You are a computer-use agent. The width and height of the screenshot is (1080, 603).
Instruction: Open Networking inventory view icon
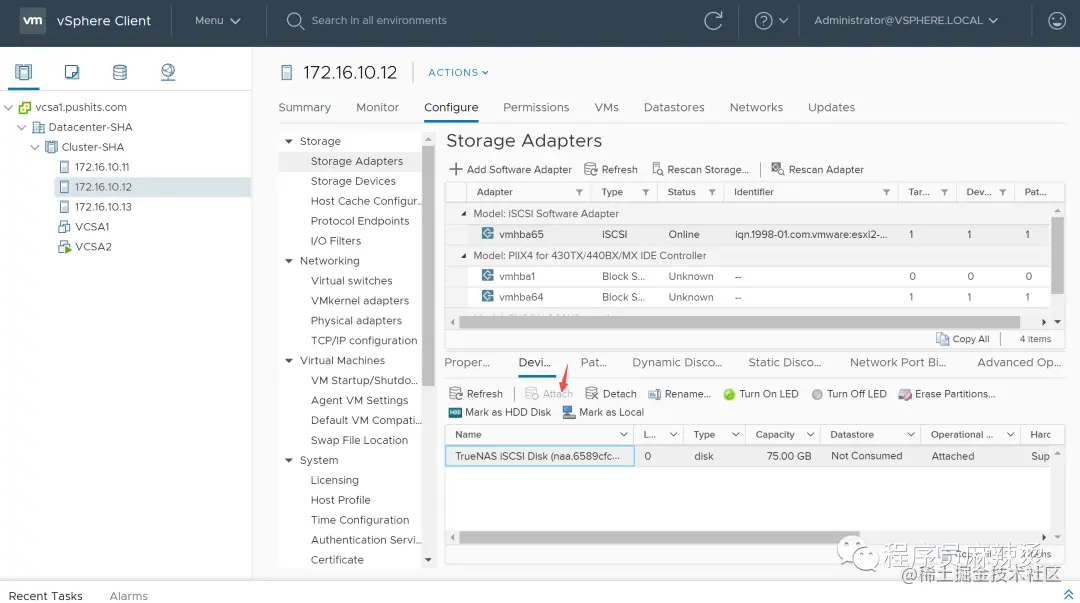tap(168, 72)
